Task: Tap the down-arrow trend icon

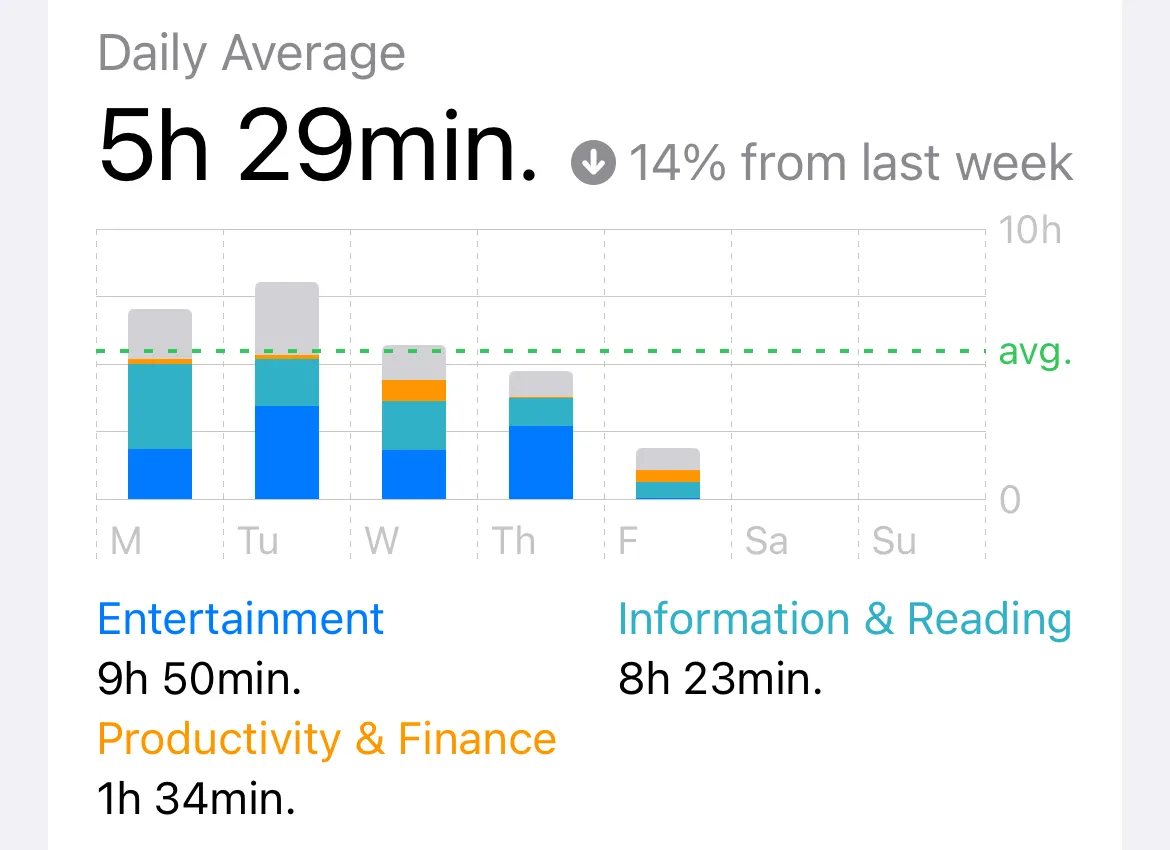Action: click(593, 162)
